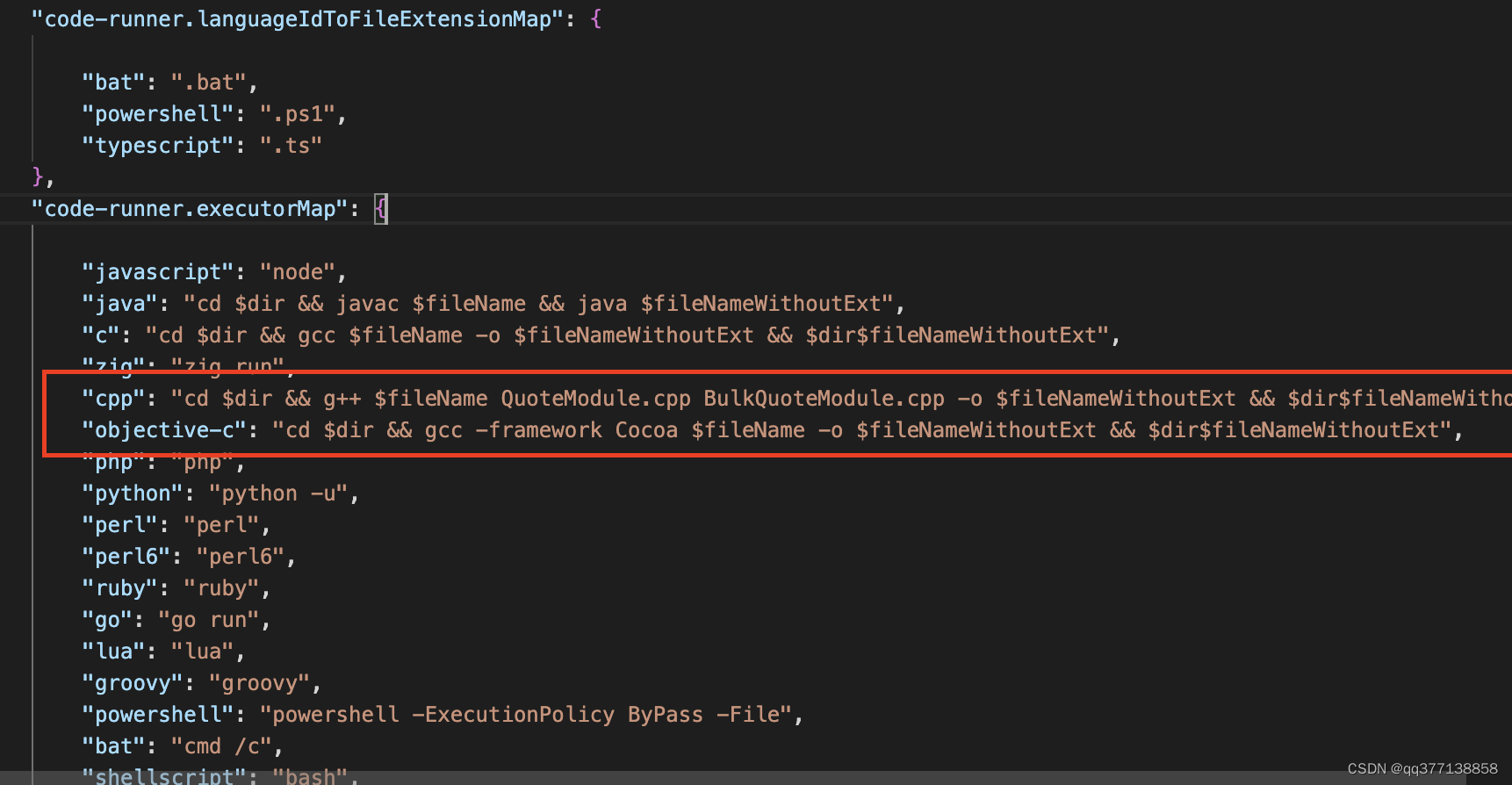This screenshot has width=1512, height=785.
Task: Click the "ruby": "ruby" entry
Action: point(176,588)
